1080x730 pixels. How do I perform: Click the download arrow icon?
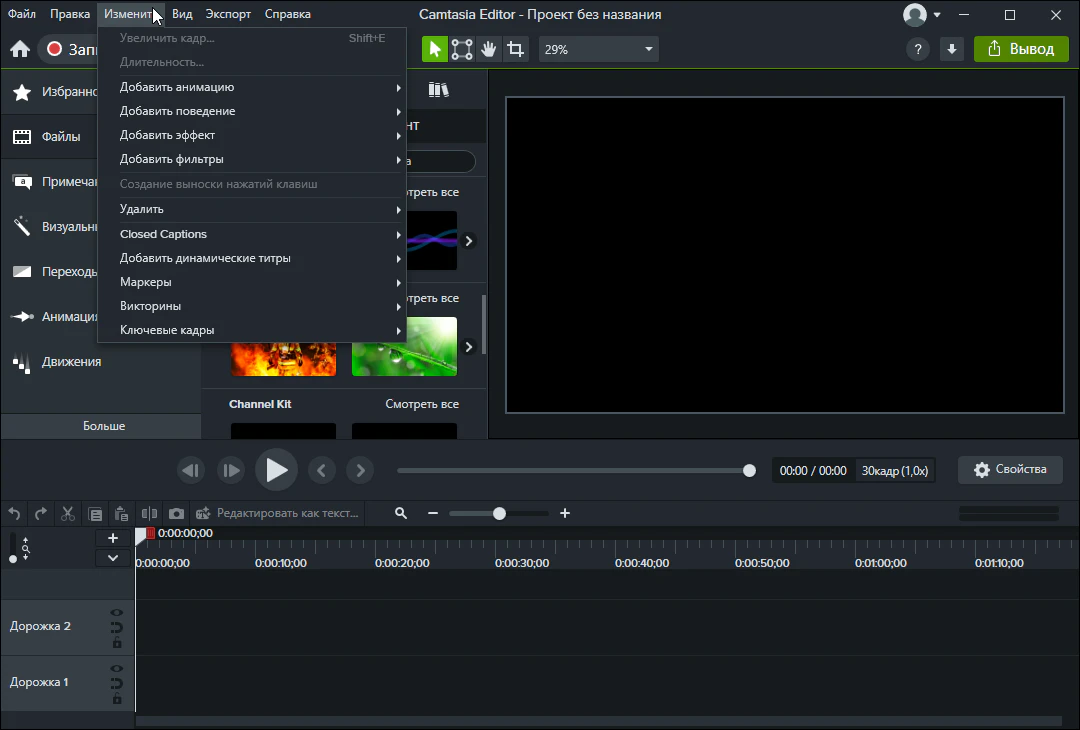(x=951, y=49)
